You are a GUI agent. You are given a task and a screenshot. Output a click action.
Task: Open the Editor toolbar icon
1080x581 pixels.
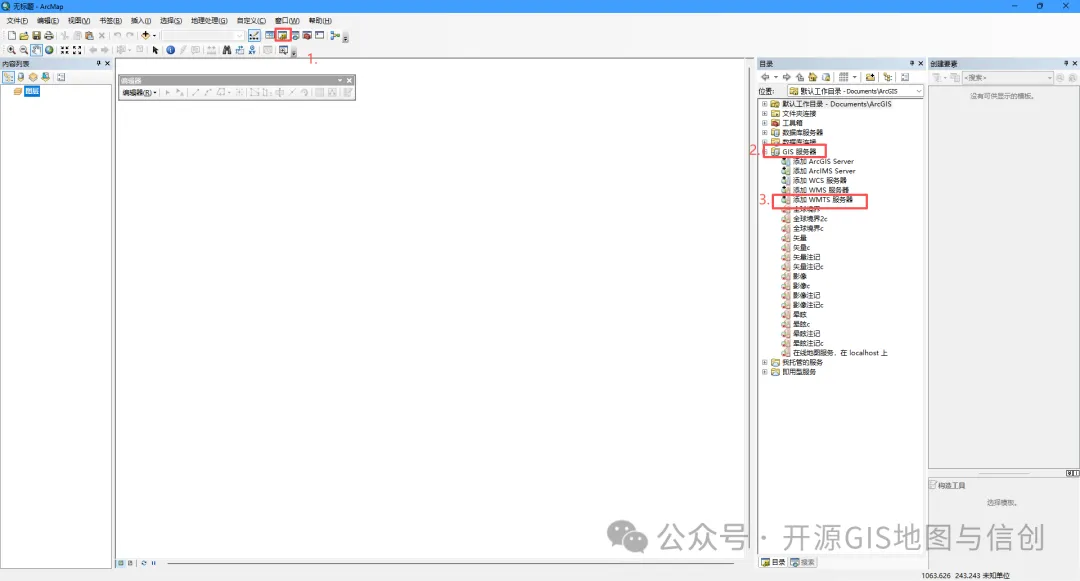[x=254, y=35]
